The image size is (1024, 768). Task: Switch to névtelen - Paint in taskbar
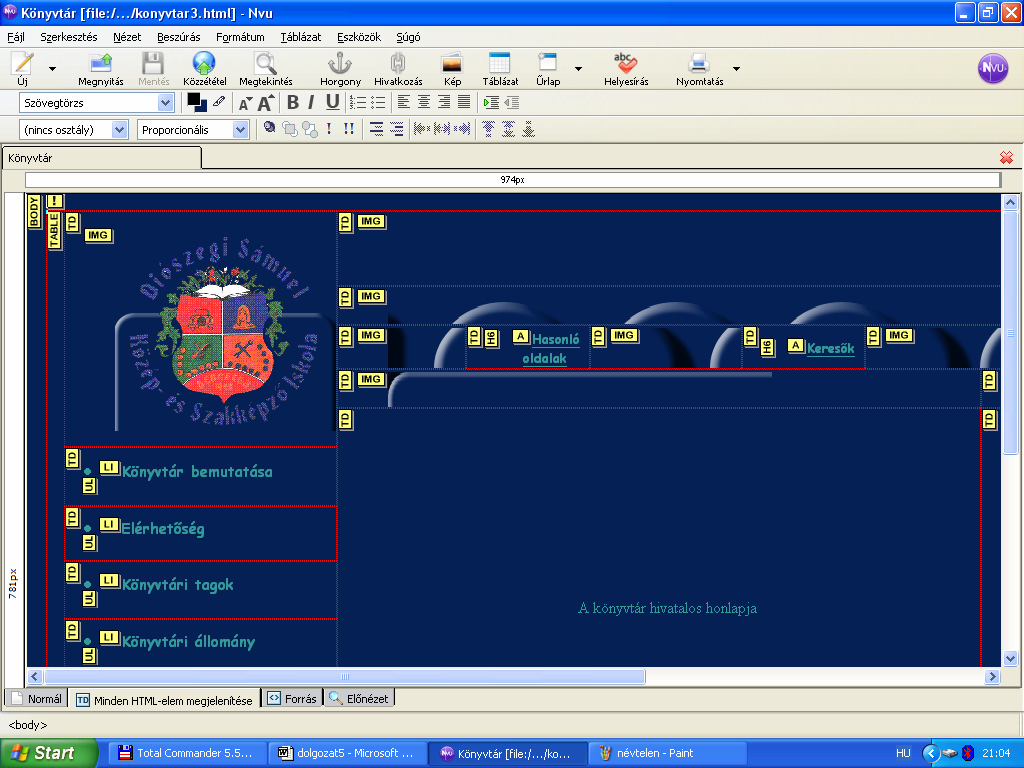click(667, 753)
